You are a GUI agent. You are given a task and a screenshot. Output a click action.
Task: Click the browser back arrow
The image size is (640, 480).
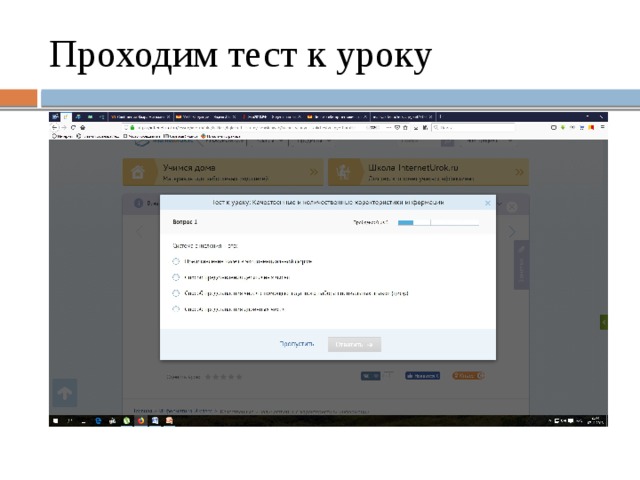pyautogui.click(x=55, y=128)
